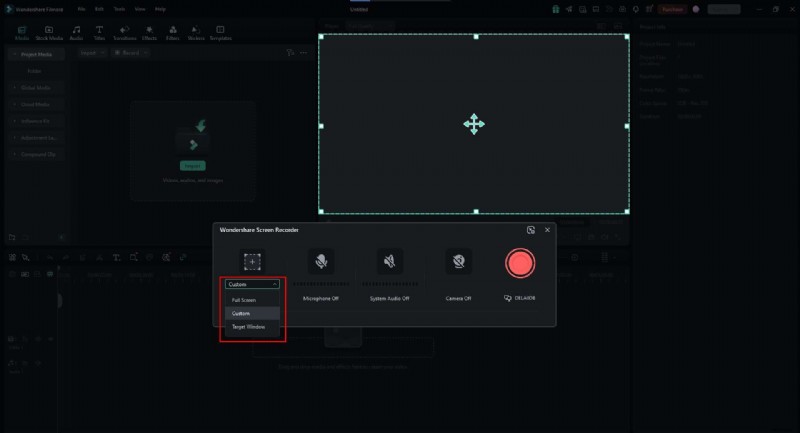The image size is (800, 433).
Task: Click the top-left corner capture area handle
Action: (x=321, y=37)
